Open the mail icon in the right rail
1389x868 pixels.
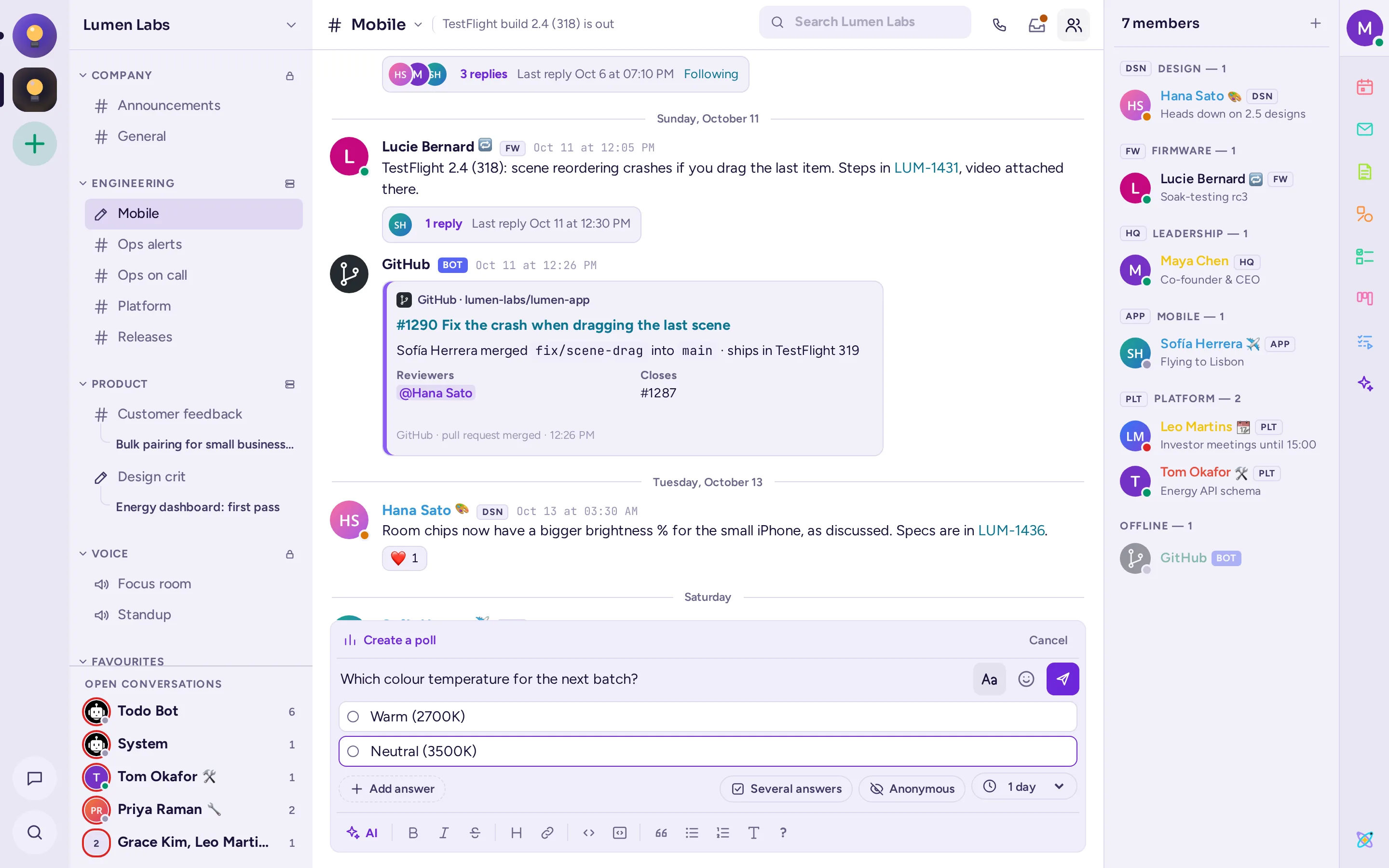pos(1364,129)
